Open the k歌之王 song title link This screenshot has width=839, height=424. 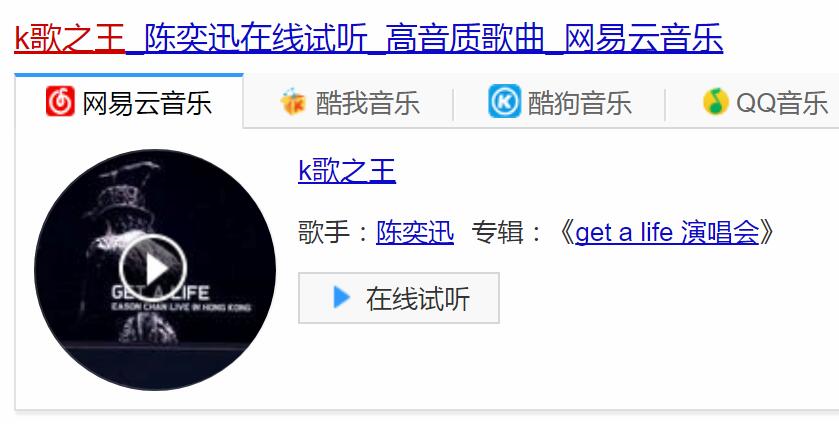tap(347, 171)
